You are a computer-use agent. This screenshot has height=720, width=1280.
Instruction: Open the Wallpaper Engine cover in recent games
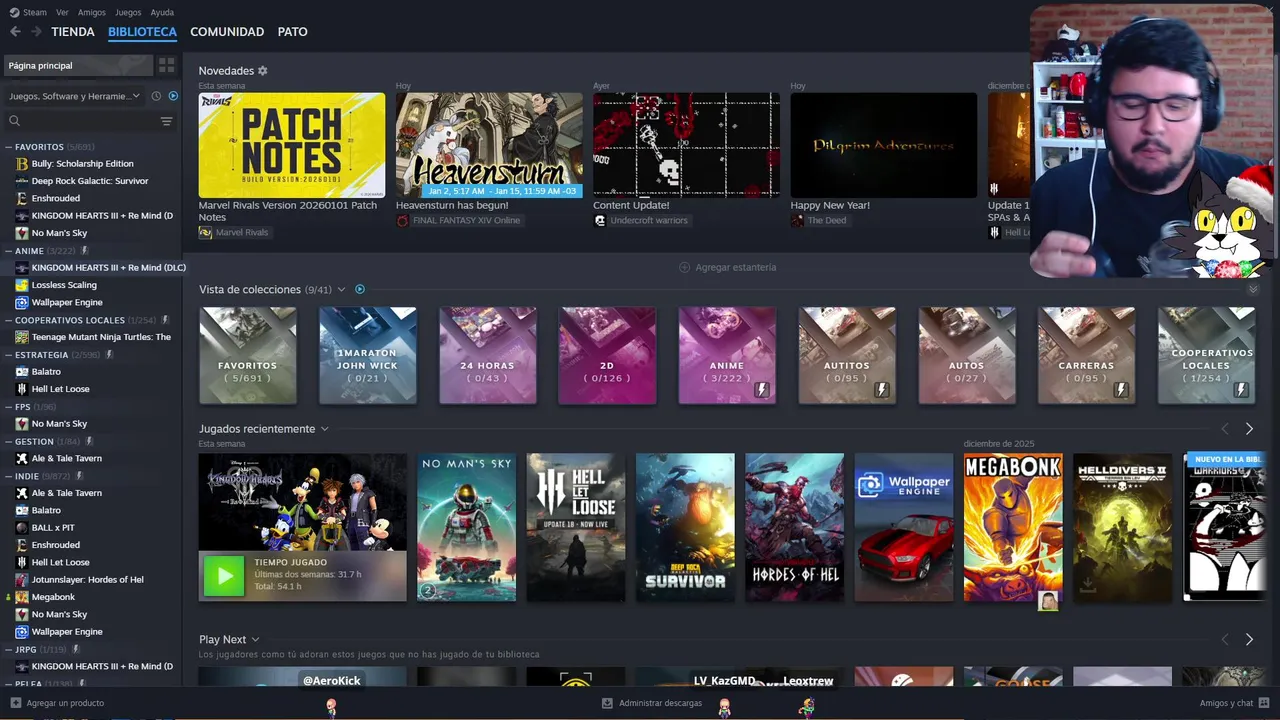pos(904,528)
